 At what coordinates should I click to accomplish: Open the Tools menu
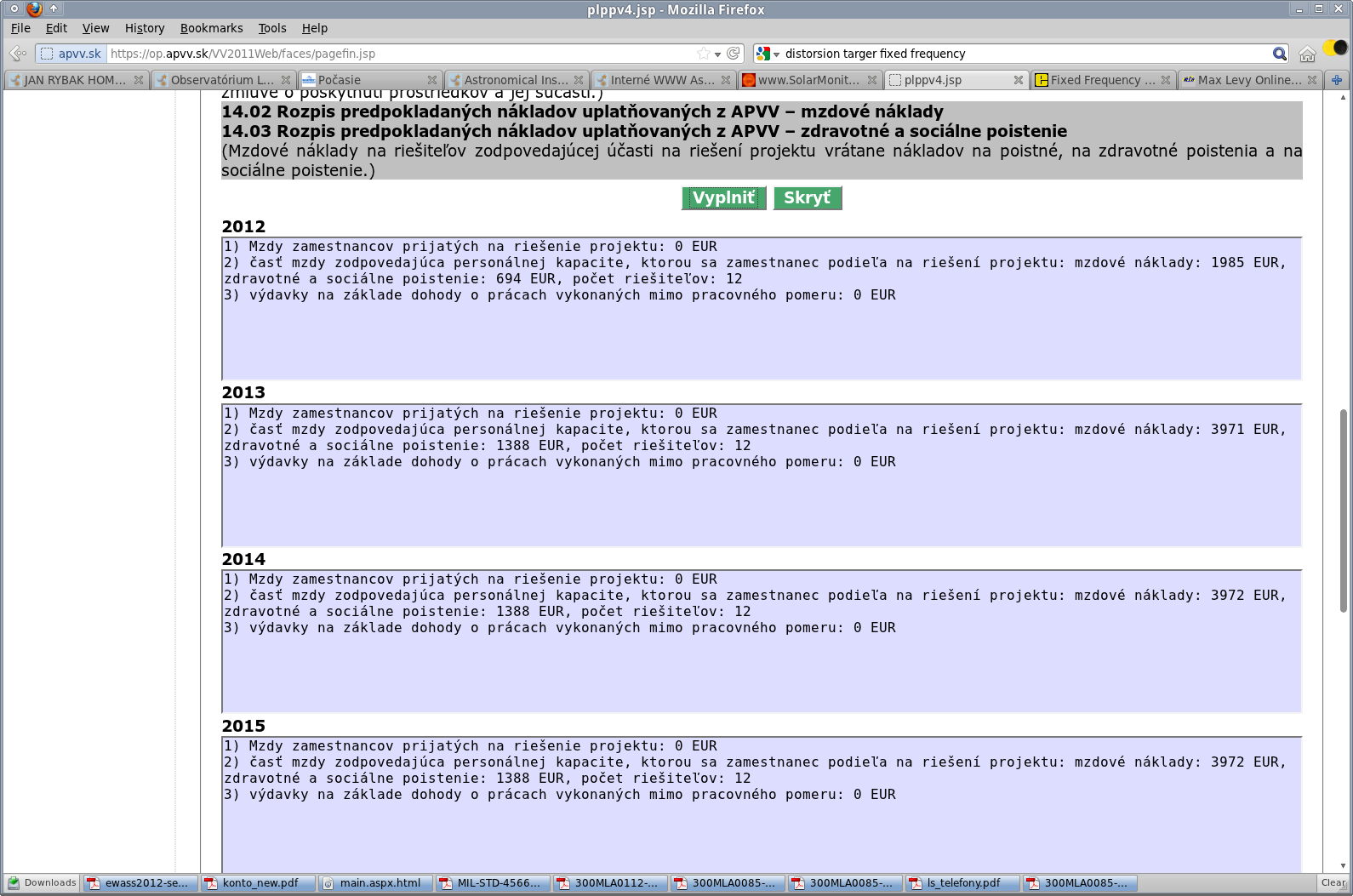click(271, 28)
